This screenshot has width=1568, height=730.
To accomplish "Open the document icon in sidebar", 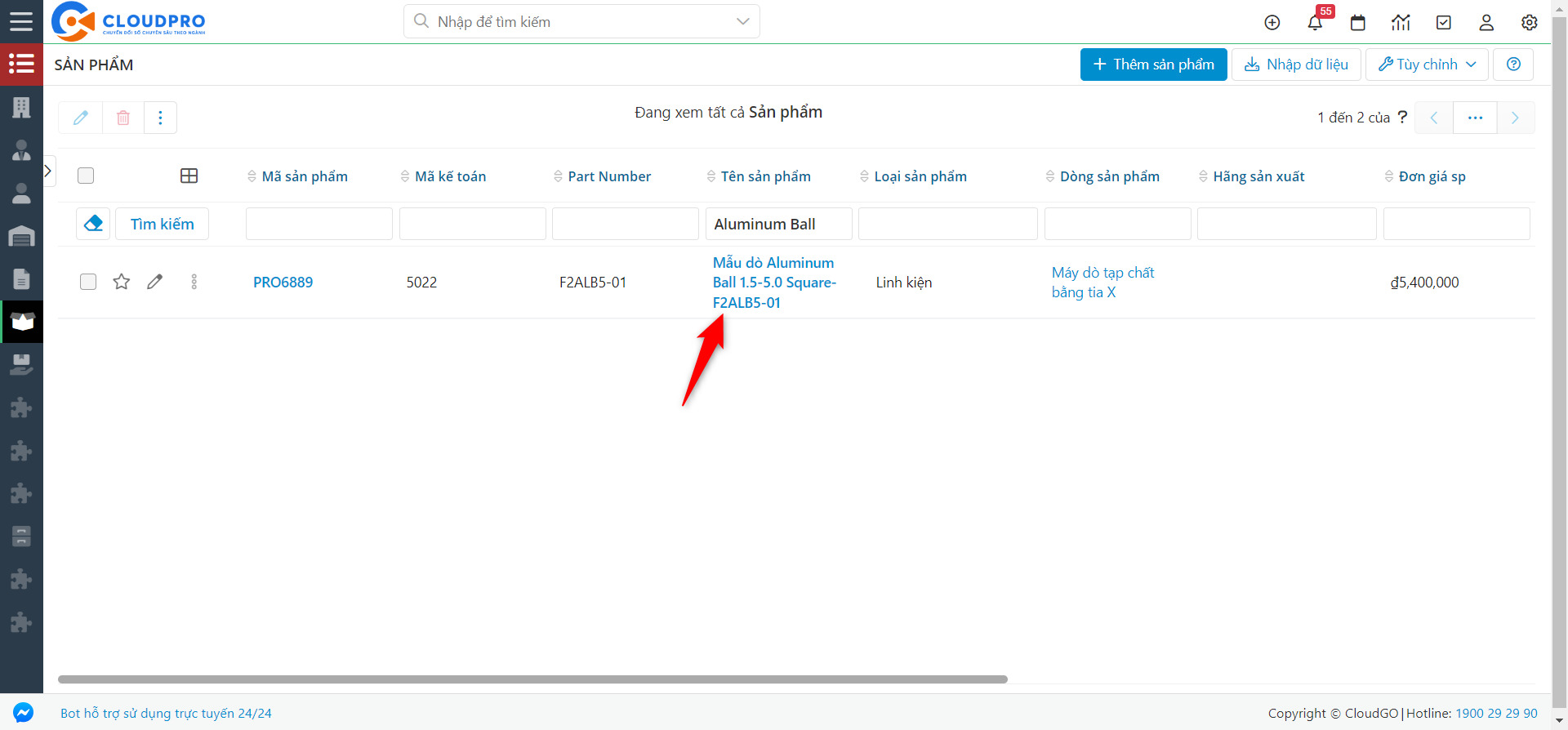I will click(x=21, y=279).
